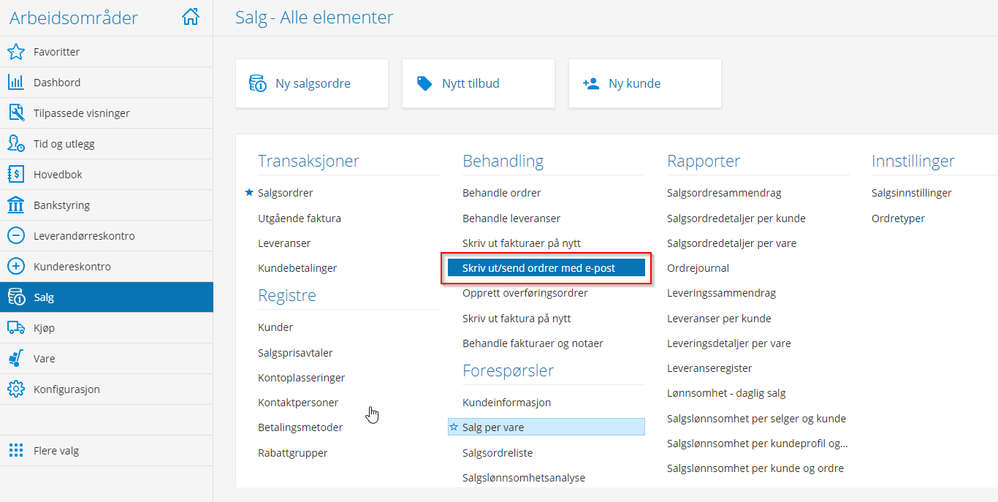Open Salgslønnsomhetsanalyse link
Viewport: 998px width, 502px height.
pyautogui.click(x=524, y=478)
